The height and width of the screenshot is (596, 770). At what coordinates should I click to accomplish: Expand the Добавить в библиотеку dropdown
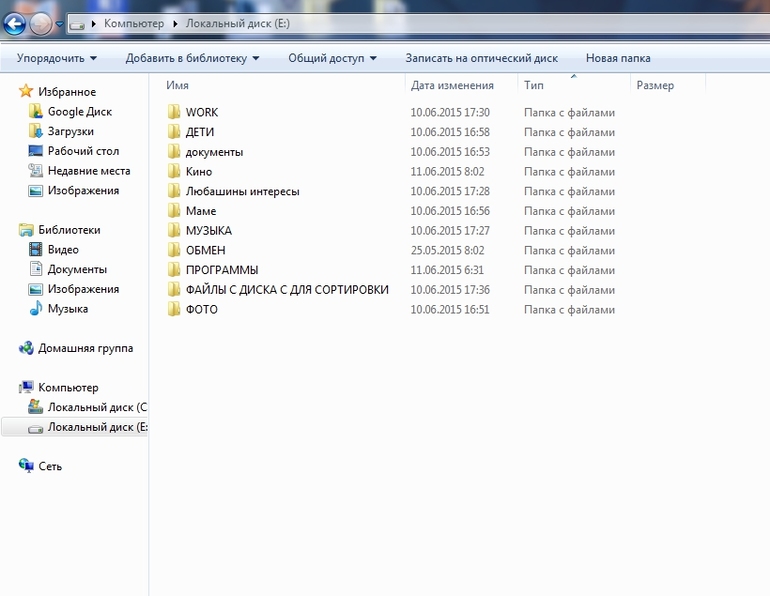pos(192,58)
